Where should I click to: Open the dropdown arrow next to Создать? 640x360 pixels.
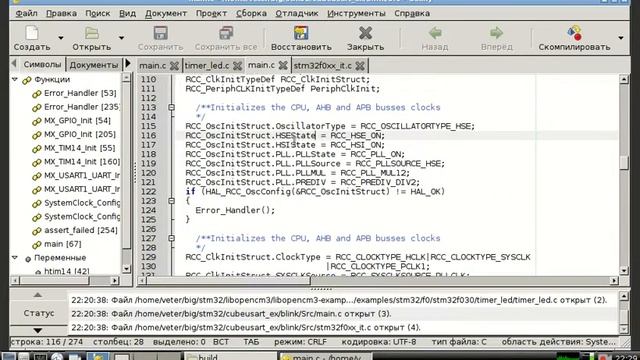pos(61,38)
